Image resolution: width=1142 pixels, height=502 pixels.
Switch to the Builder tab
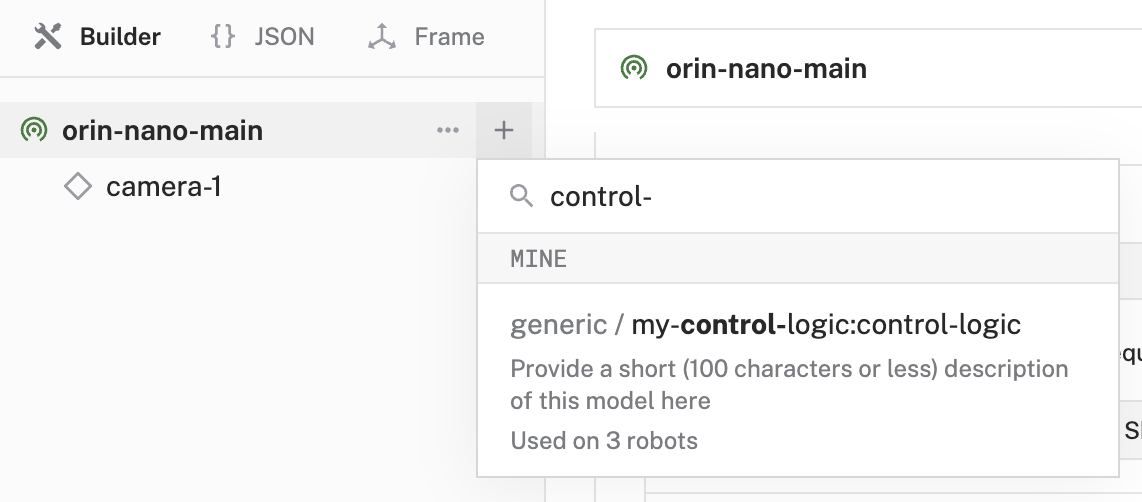[119, 37]
